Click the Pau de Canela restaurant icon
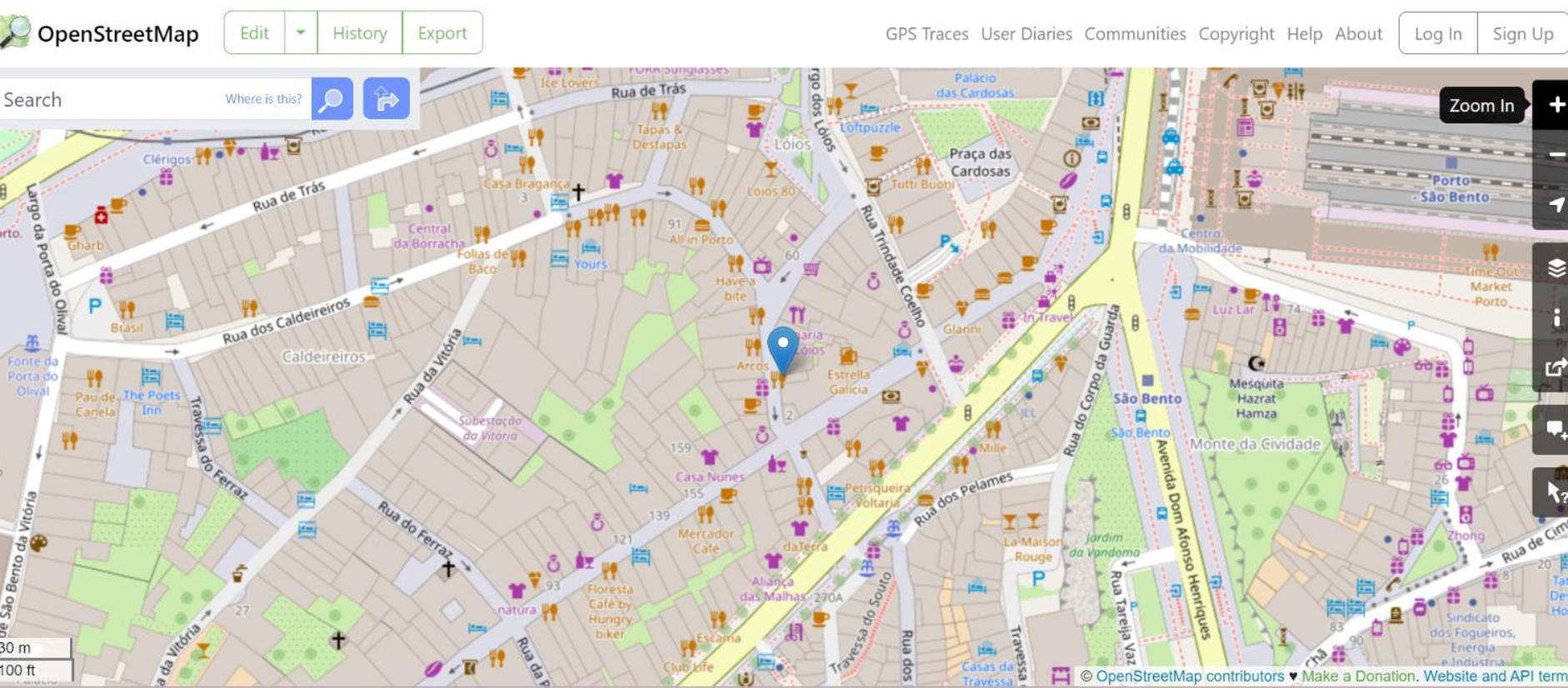The width and height of the screenshot is (1568, 688). (x=95, y=378)
